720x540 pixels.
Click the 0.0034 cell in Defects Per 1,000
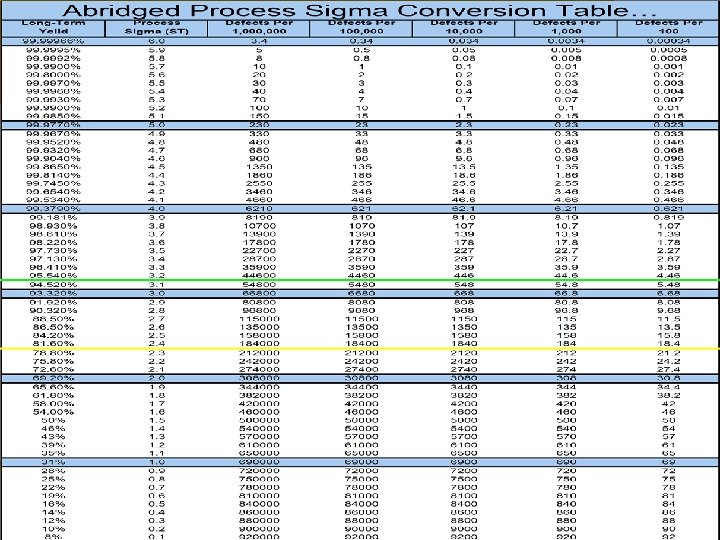pos(566,41)
